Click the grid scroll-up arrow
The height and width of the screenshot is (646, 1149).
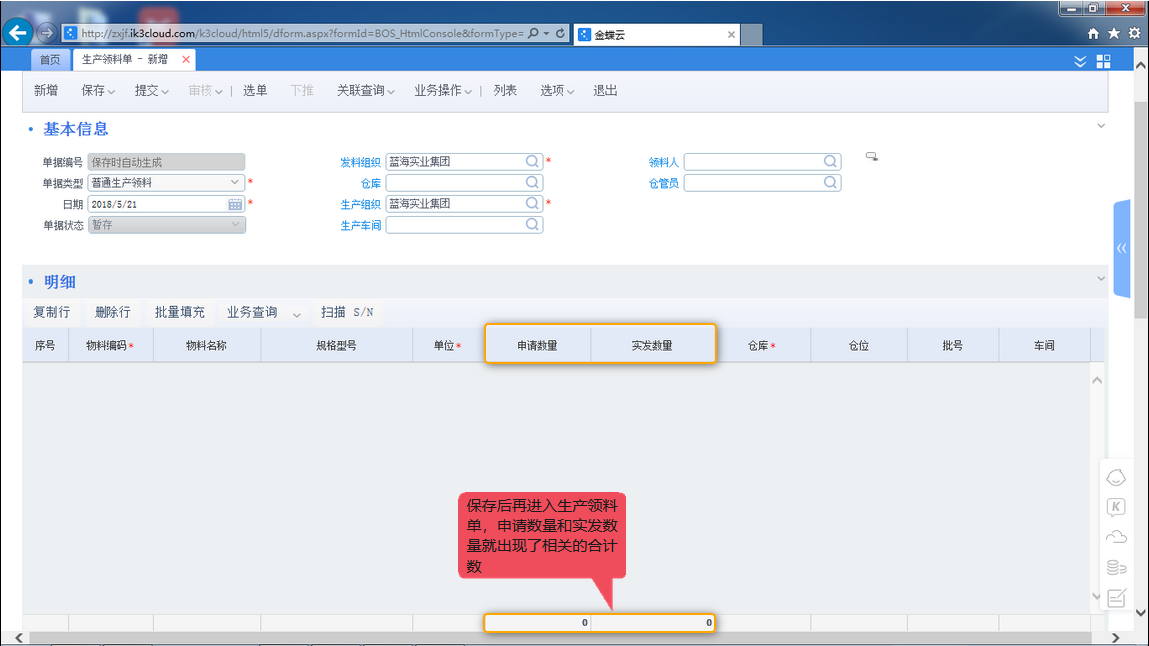[1097, 380]
